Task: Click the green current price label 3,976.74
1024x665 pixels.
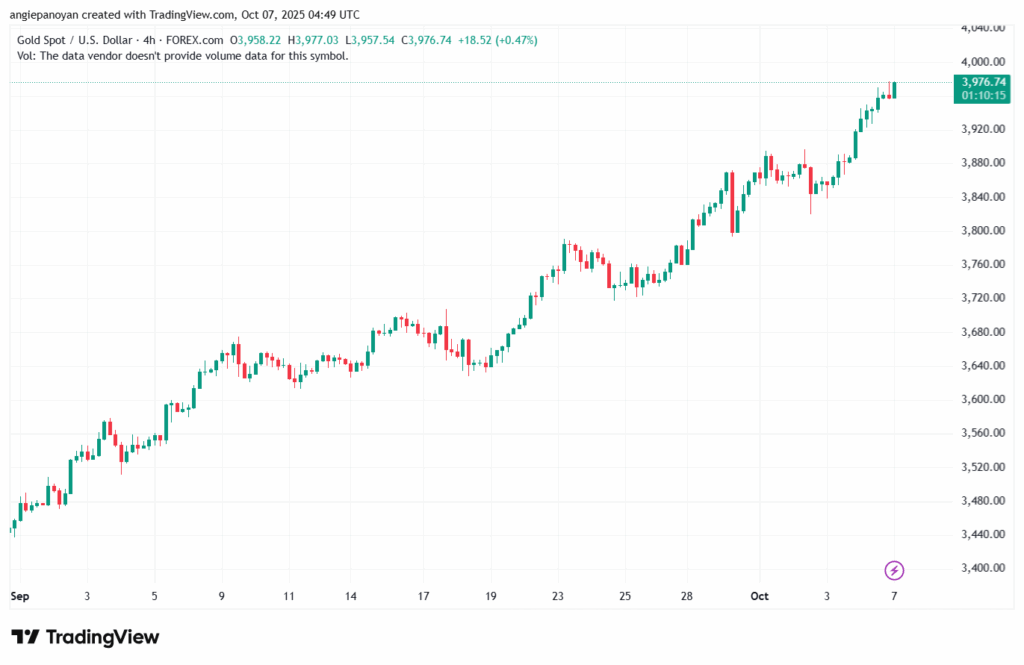Action: [981, 82]
